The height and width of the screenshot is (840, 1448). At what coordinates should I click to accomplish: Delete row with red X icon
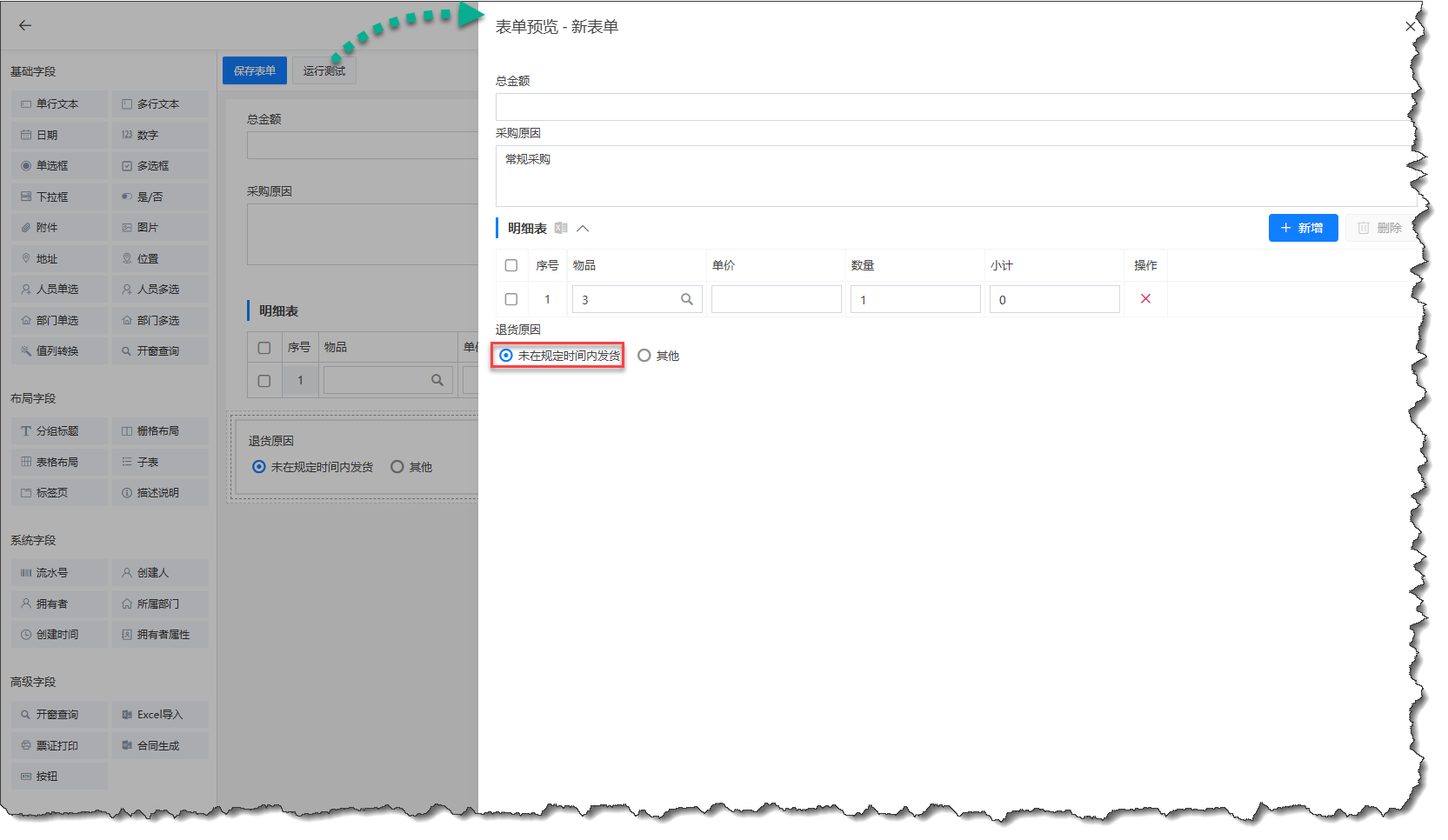point(1145,298)
